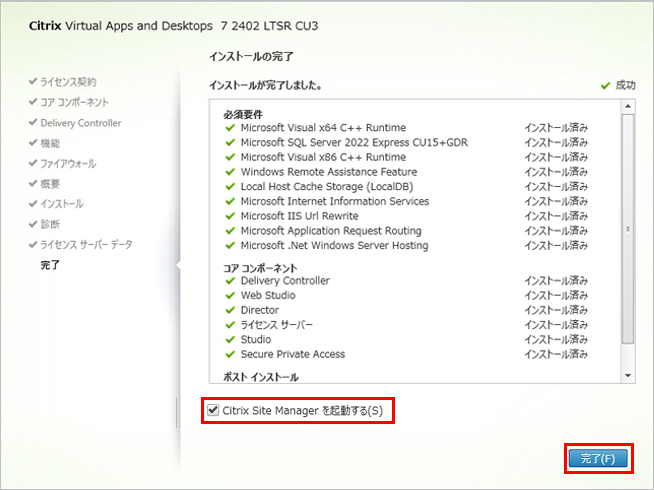Select the ライセンス サーバー データ step
Image resolution: width=654 pixels, height=490 pixels.
tap(85, 245)
